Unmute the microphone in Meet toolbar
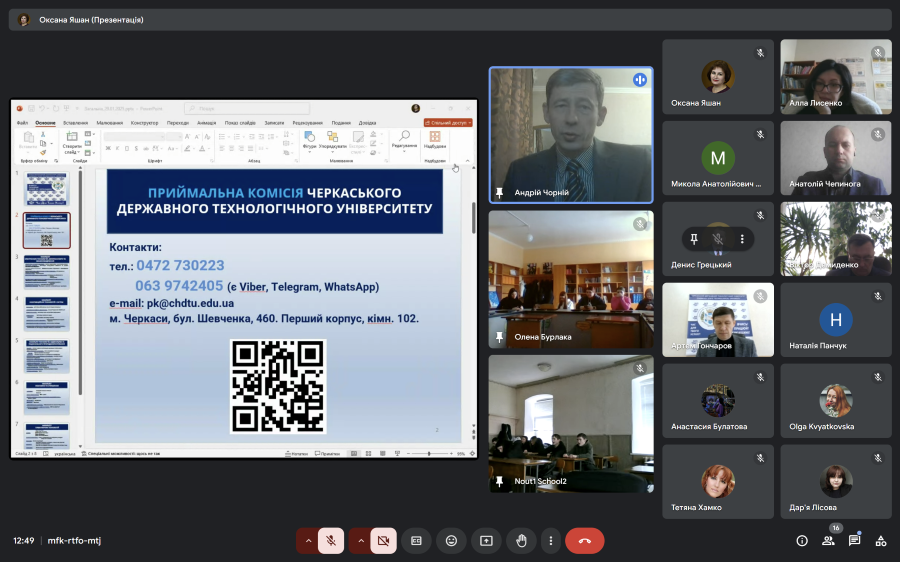 pyautogui.click(x=331, y=541)
